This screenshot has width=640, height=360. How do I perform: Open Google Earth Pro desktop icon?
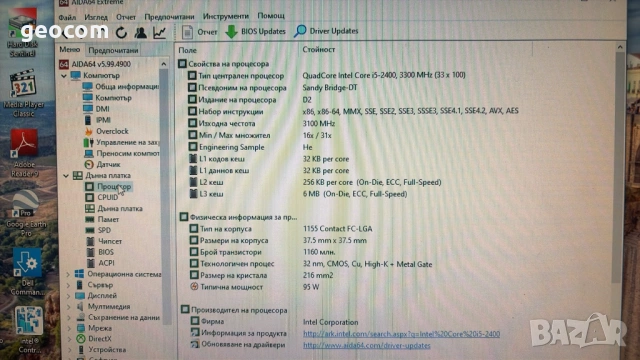click(x=26, y=213)
